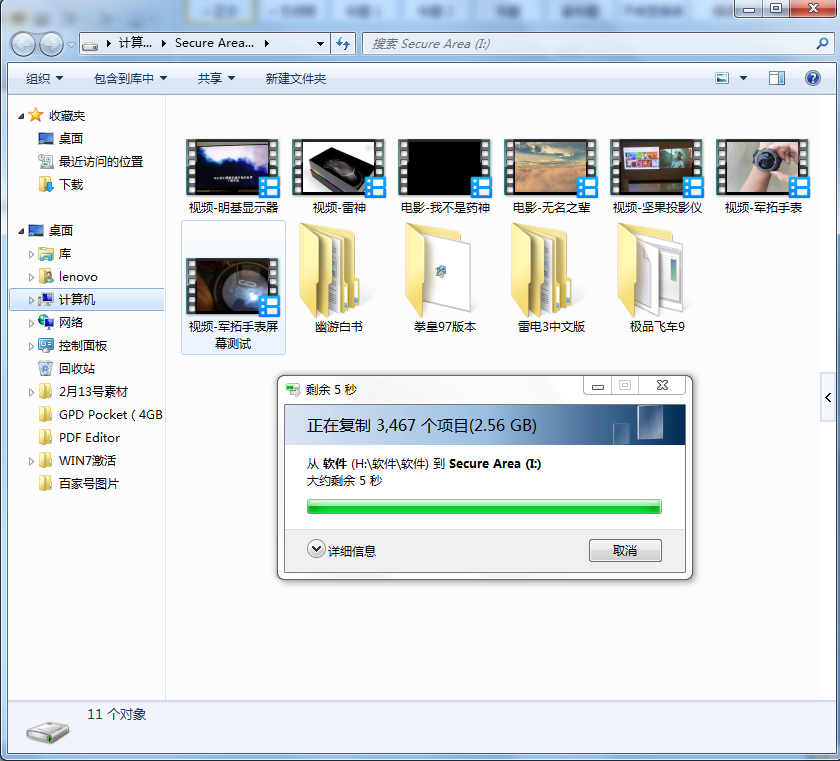
Task: Expand the WIN7激活 tree node
Action: pos(31,462)
